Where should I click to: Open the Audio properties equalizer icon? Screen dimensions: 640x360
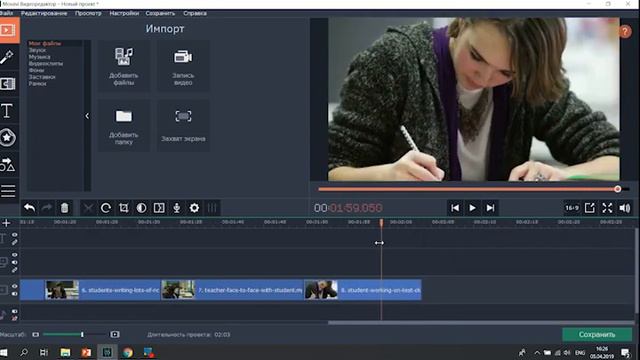[x=212, y=208]
